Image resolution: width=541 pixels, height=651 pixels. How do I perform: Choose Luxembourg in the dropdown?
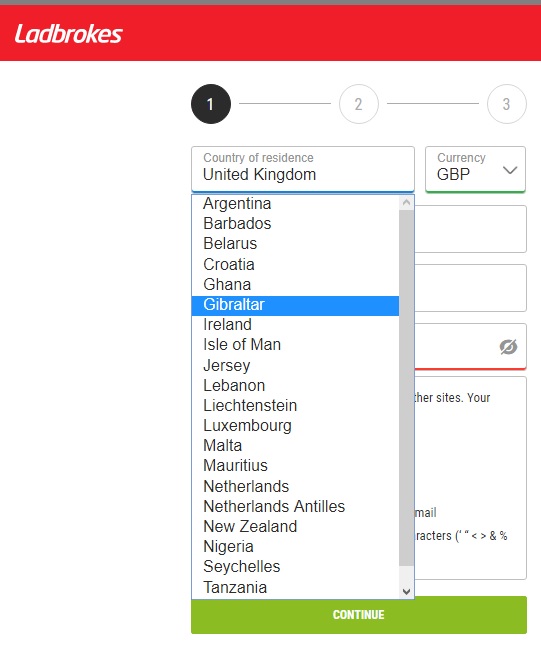[295, 426]
